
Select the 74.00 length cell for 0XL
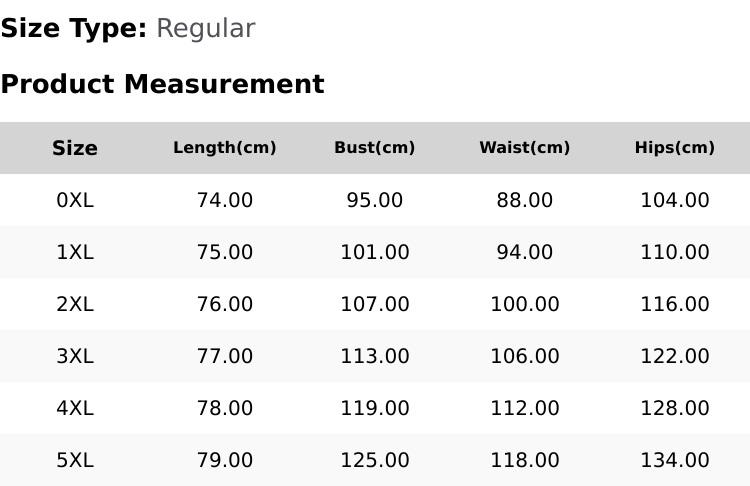click(x=225, y=200)
